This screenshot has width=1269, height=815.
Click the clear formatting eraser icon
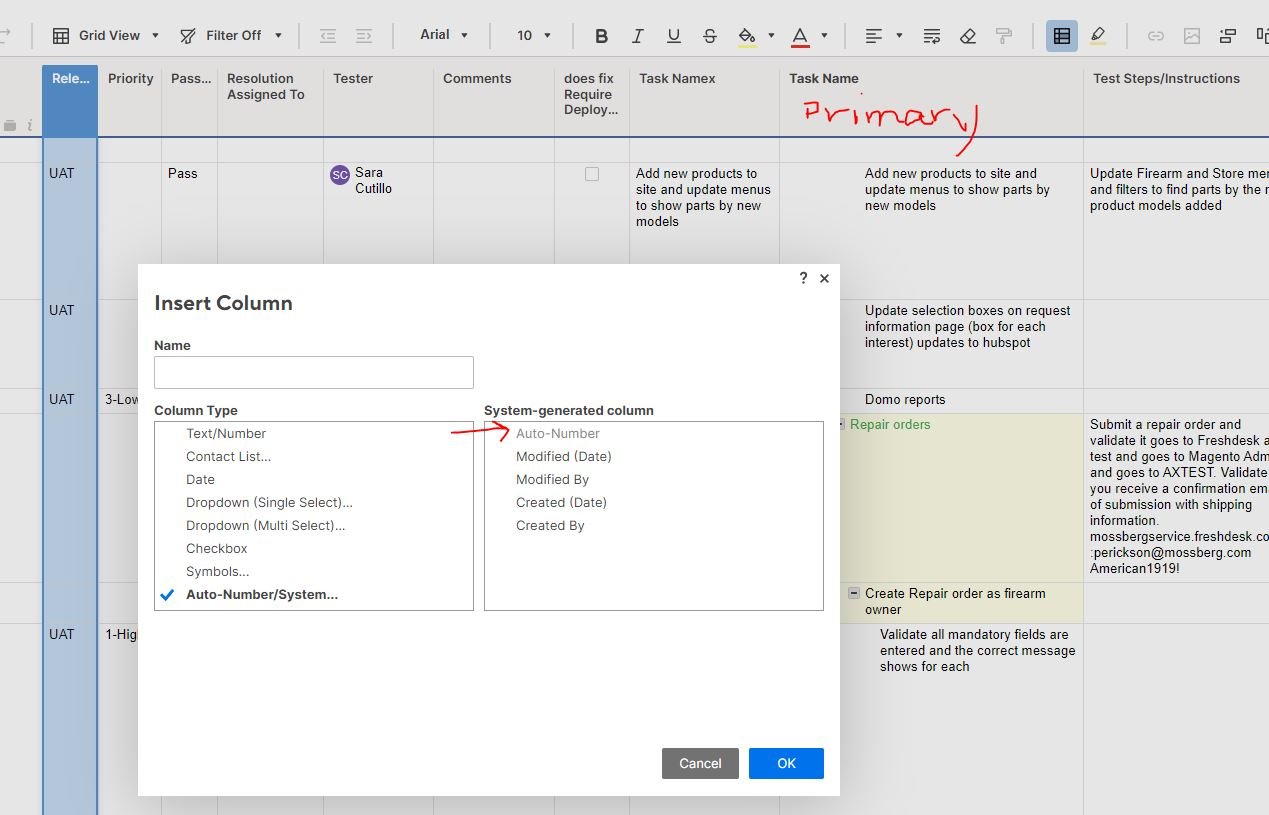tap(967, 35)
